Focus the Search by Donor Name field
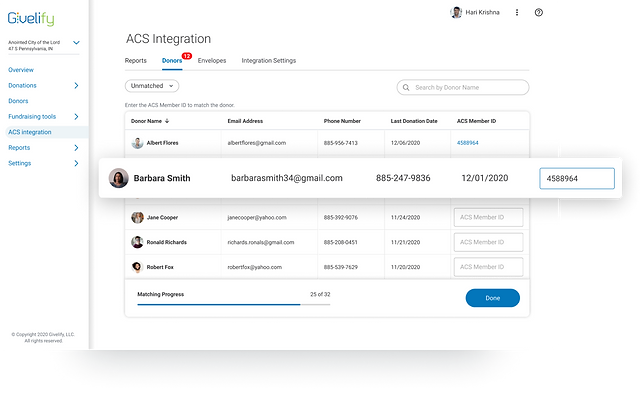This screenshot has height=396, width=644. point(463,87)
